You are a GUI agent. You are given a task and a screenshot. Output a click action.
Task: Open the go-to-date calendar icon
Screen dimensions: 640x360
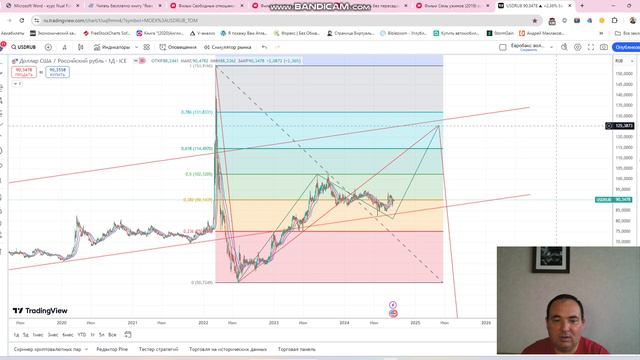[x=128, y=335]
